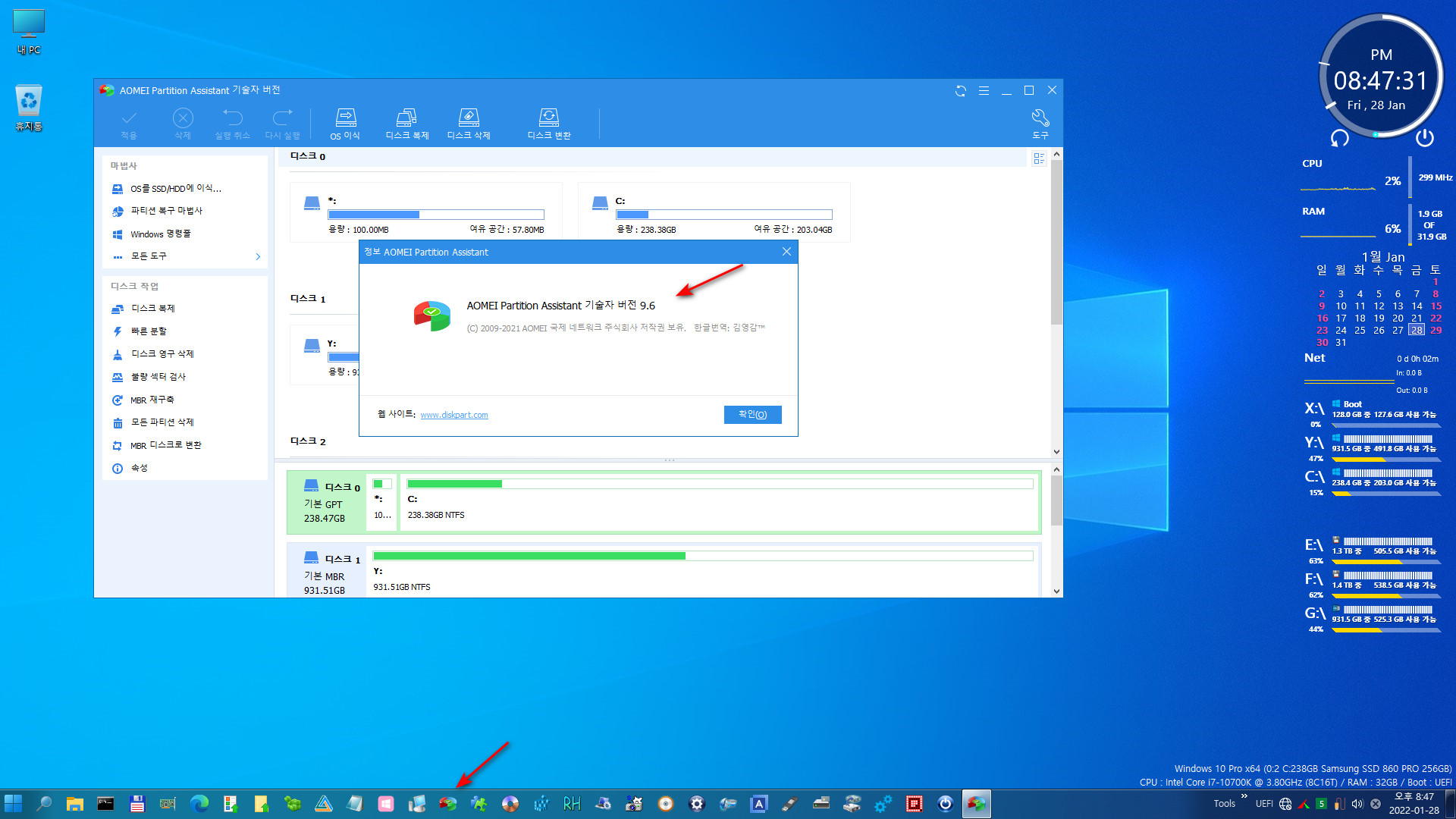Click the restart icon on clock widget
This screenshot has width=1456, height=819.
click(1340, 138)
